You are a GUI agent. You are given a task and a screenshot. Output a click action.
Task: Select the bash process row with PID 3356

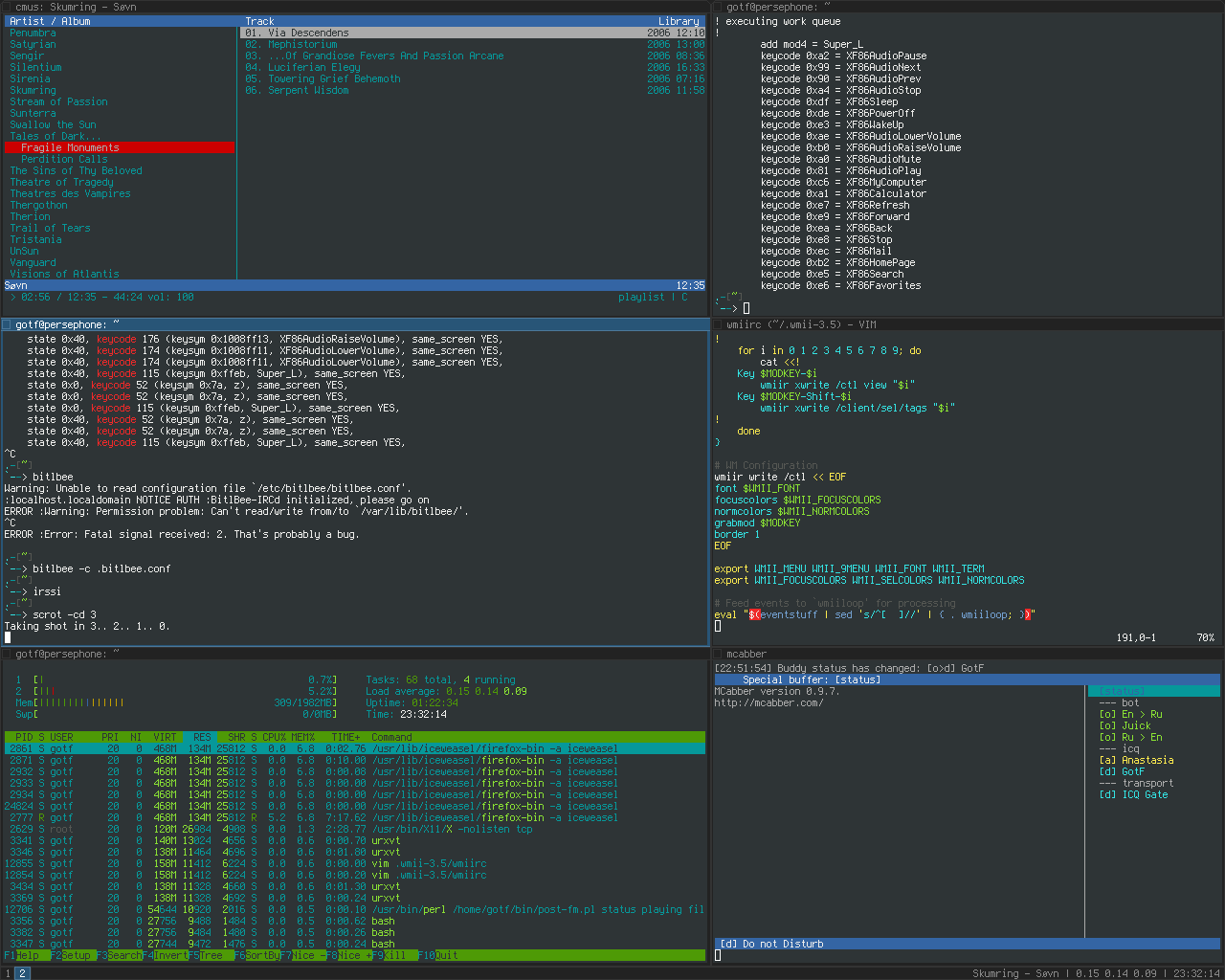tap(354, 921)
